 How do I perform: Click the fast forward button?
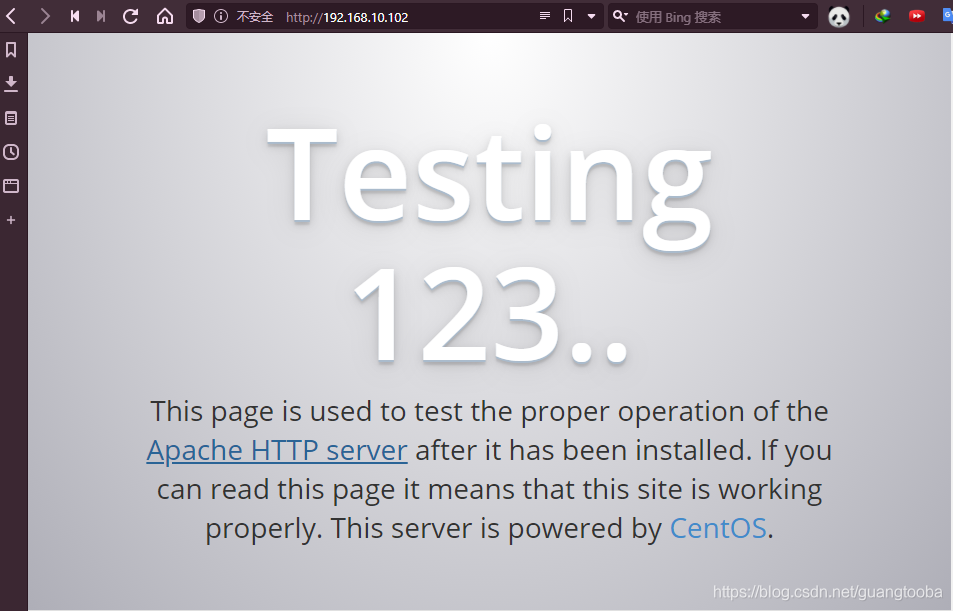tap(101, 16)
